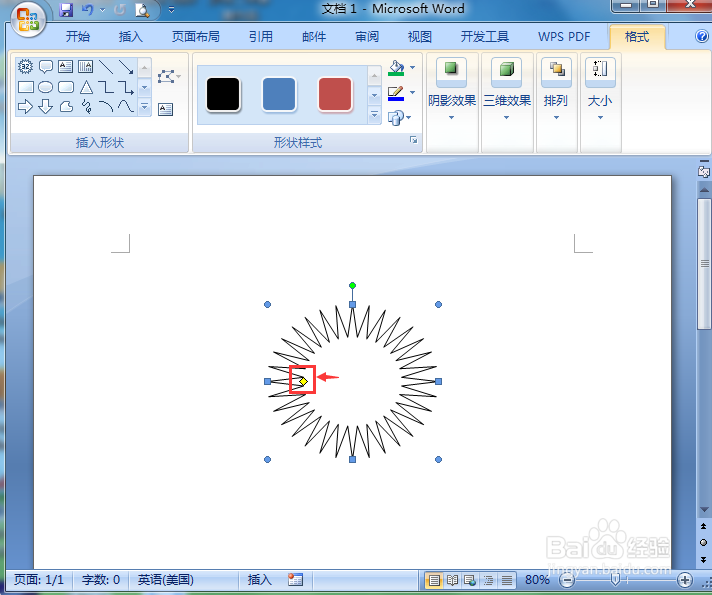Viewport: 712px width, 595px height.
Task: Click the change shape button
Action: (399, 118)
